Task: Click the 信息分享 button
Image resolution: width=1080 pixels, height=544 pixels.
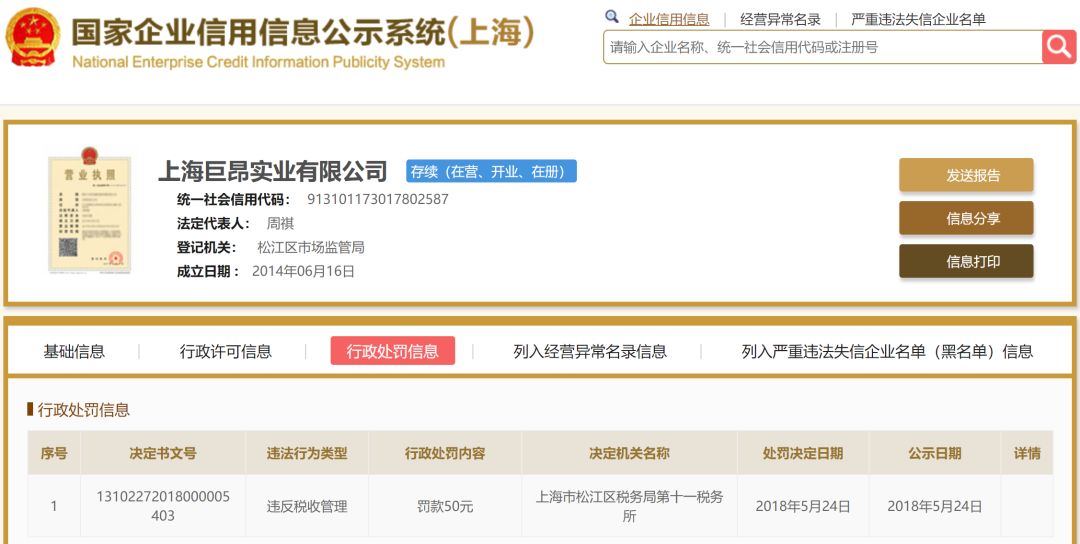Action: coord(966,218)
